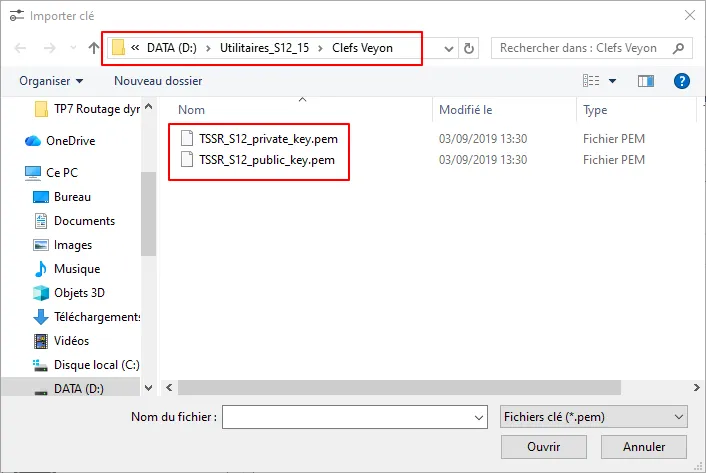Click Nouveau dossier

[x=158, y=81]
